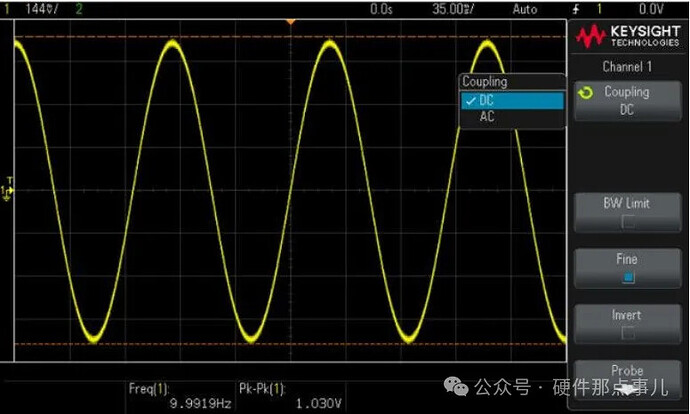690x414 pixels.
Task: Click the rotating arrow icon beside Coupling
Action: (585, 93)
